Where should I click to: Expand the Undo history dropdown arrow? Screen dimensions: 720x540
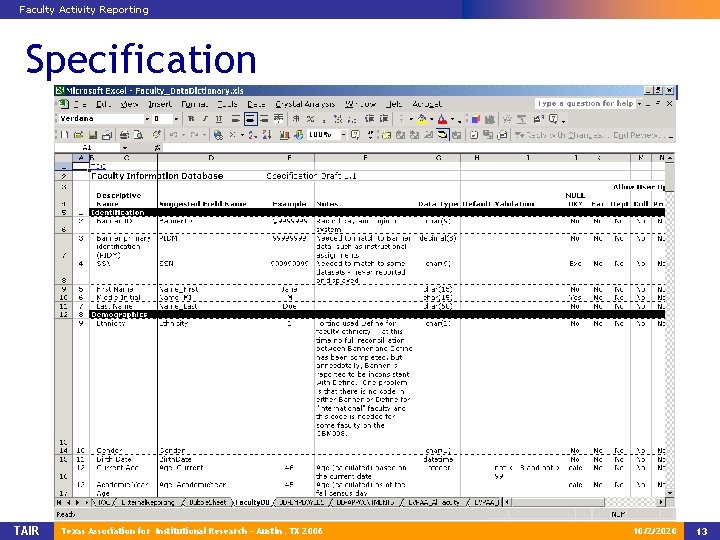183,135
